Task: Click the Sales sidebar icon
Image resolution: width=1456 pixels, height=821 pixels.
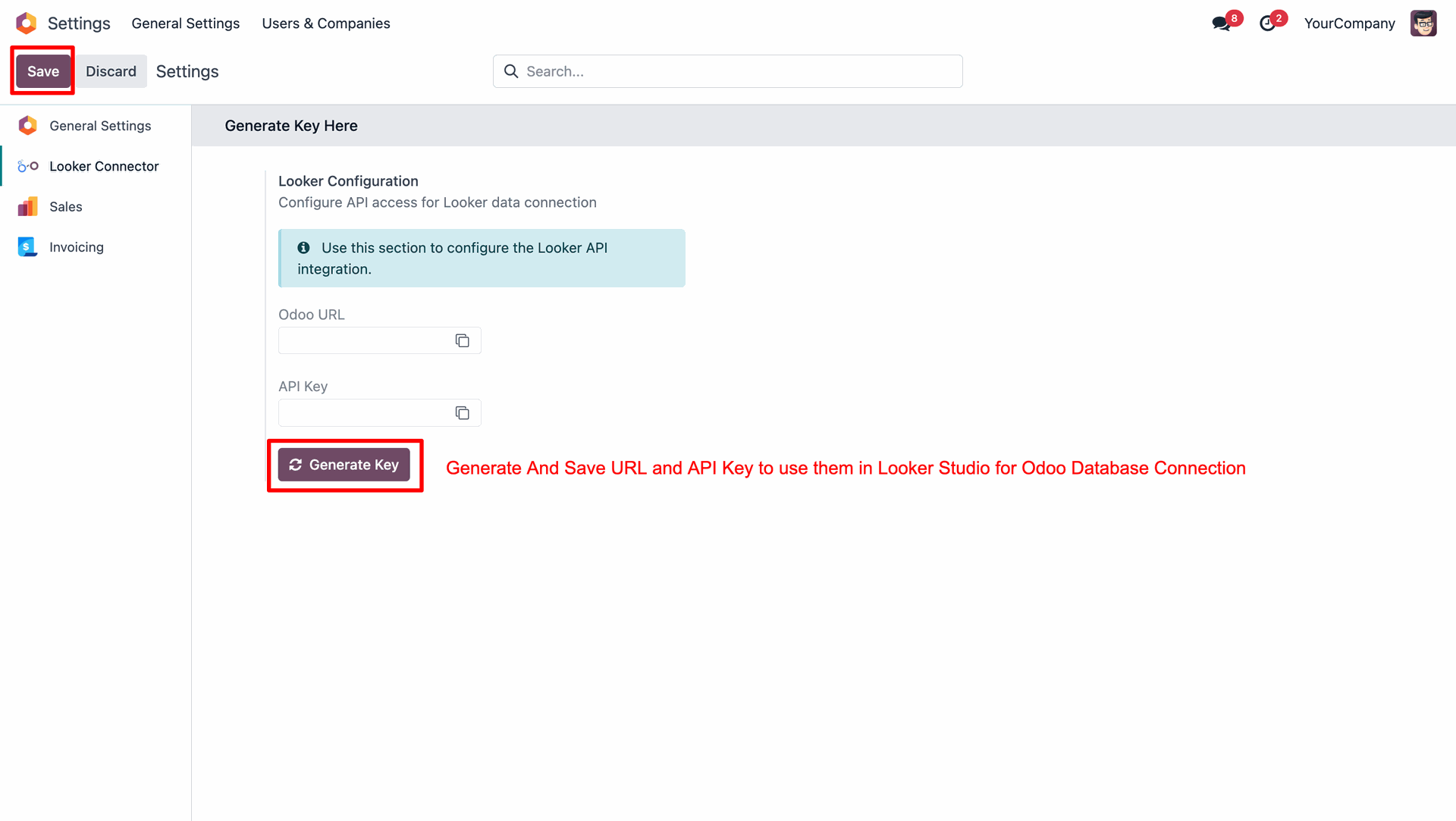Action: click(x=28, y=206)
